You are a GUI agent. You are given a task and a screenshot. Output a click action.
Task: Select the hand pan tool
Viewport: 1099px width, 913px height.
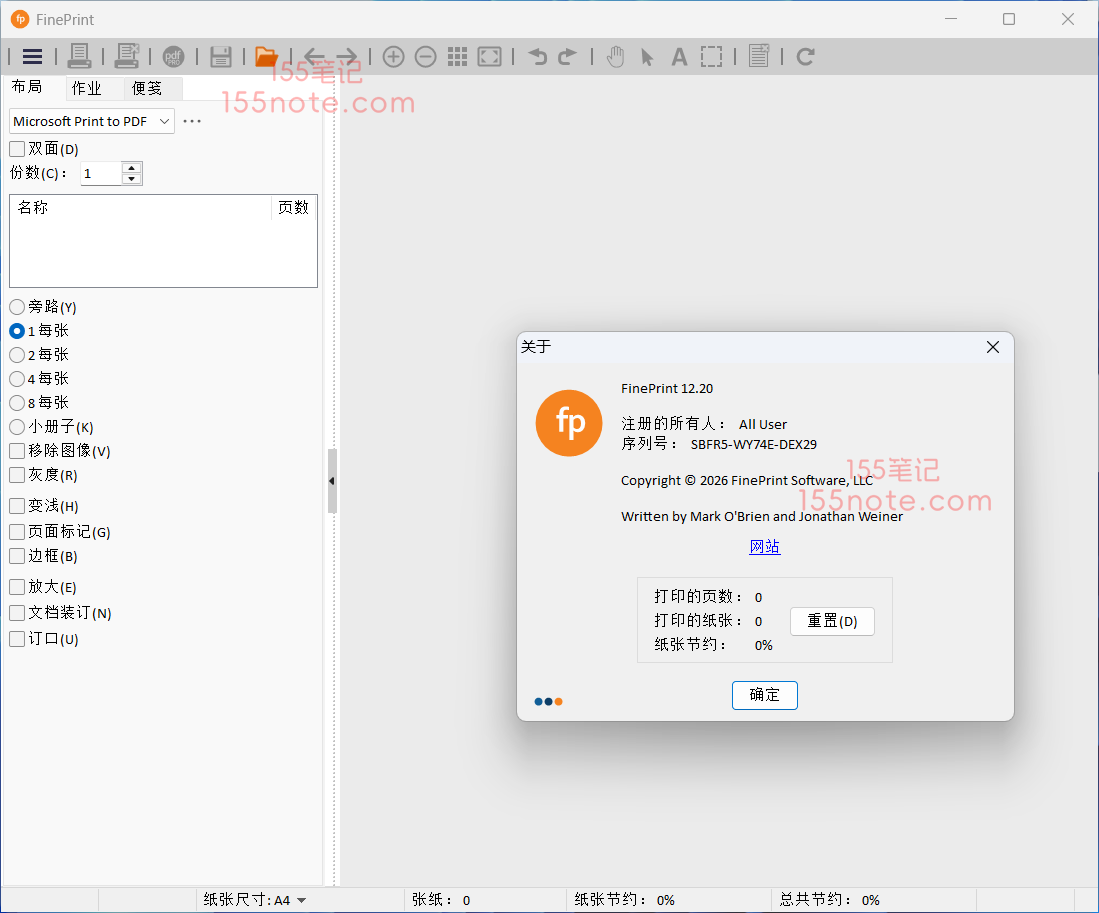616,57
